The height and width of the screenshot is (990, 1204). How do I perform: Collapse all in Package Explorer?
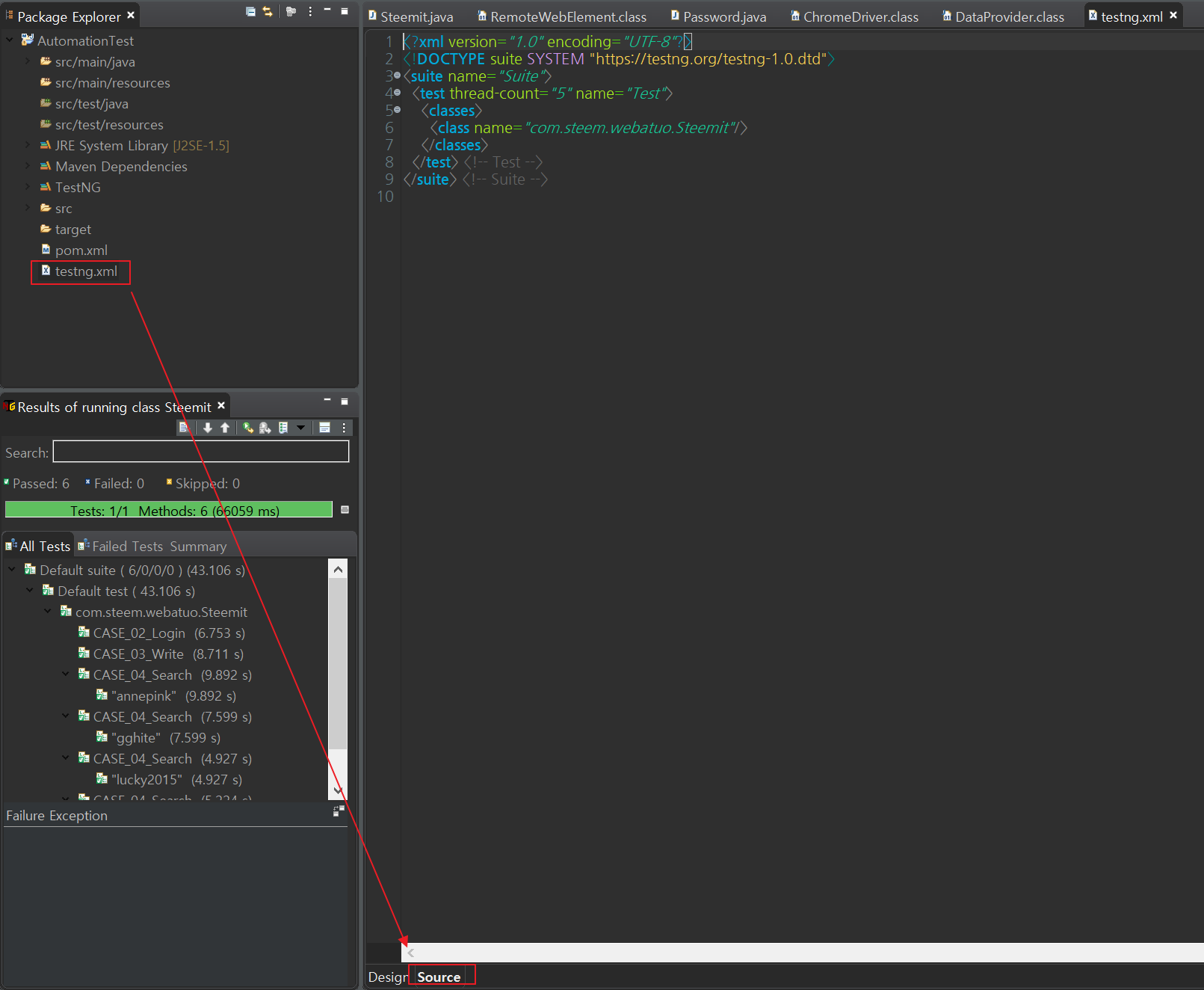250,11
